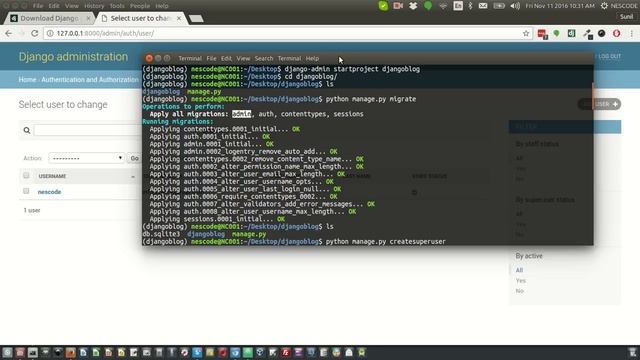
Task: Open the History menu in top bar
Action: coord(94,6)
